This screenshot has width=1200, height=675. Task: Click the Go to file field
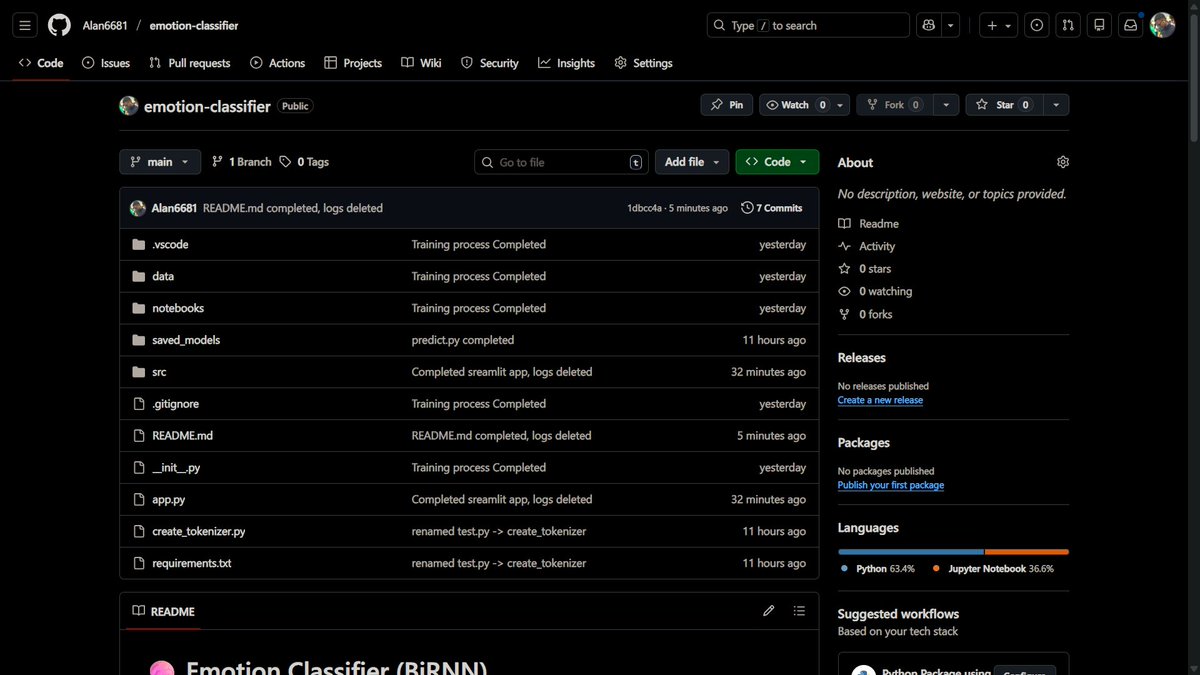562,162
